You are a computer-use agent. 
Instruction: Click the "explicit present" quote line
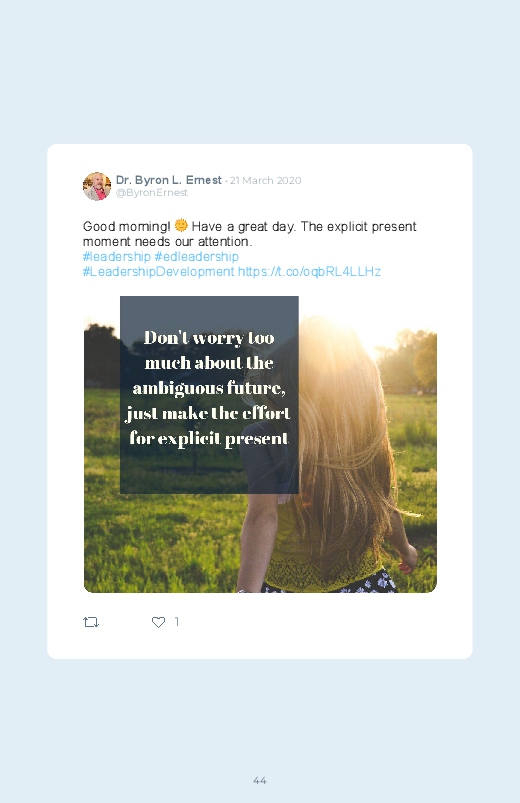[209, 438]
